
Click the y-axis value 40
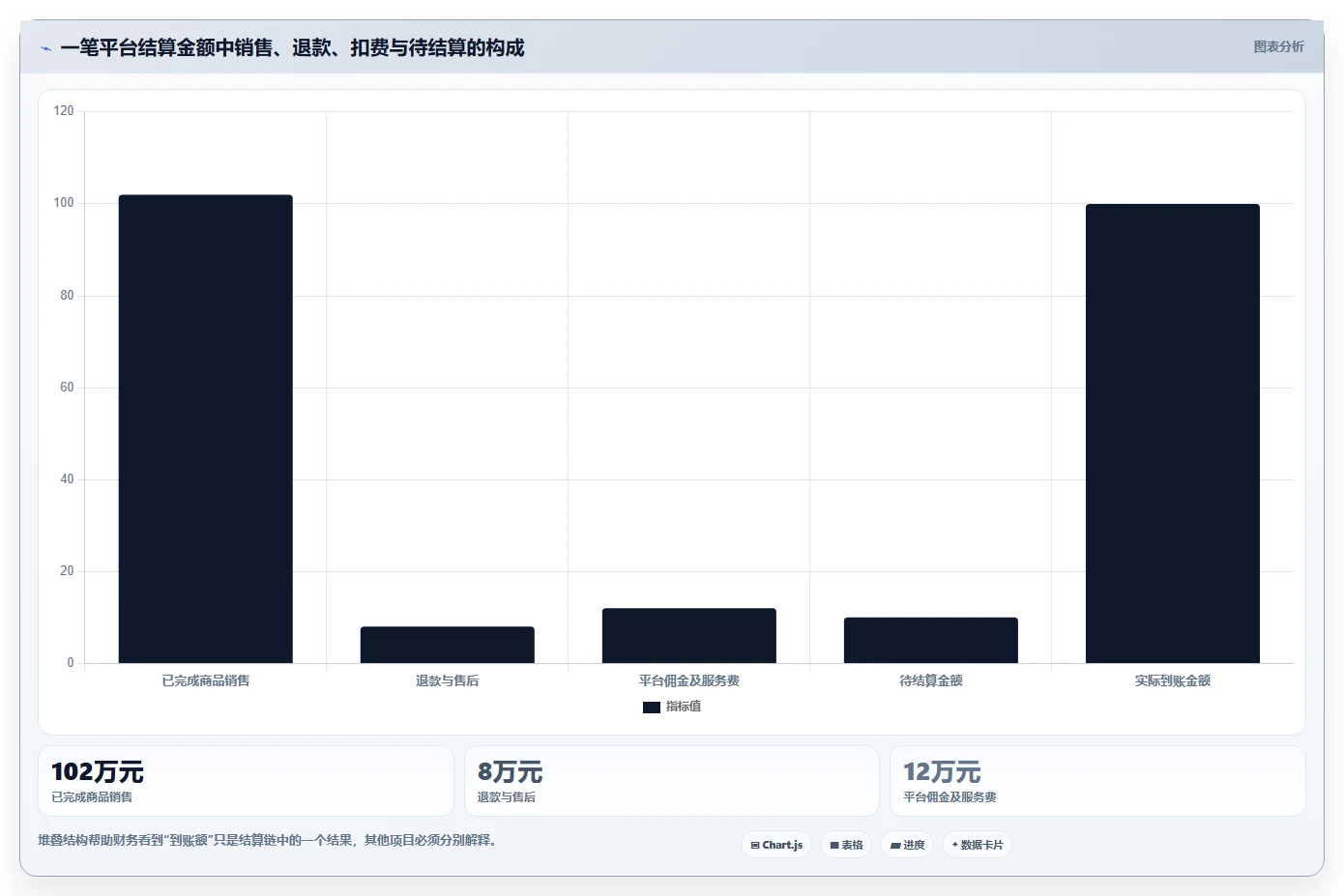coord(67,479)
